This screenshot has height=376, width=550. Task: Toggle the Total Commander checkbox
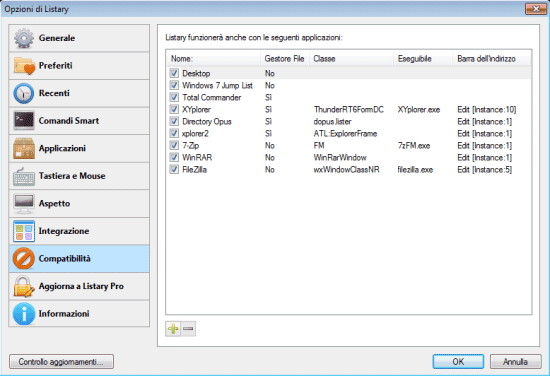click(174, 97)
